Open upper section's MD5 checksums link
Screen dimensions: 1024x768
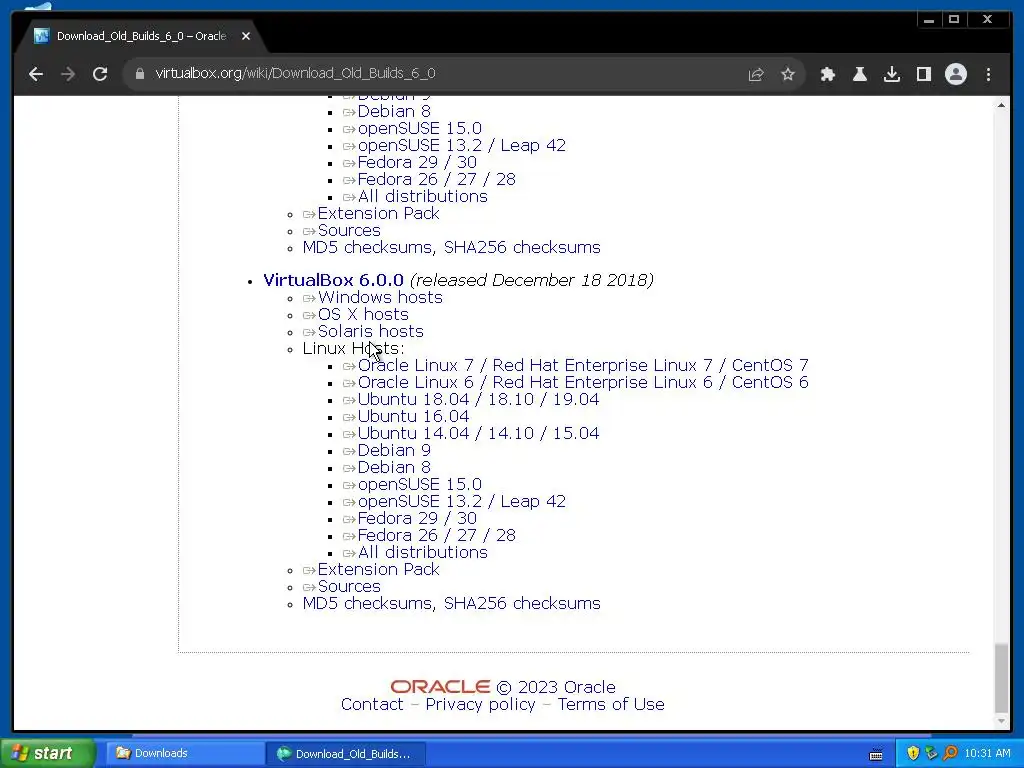pos(366,248)
